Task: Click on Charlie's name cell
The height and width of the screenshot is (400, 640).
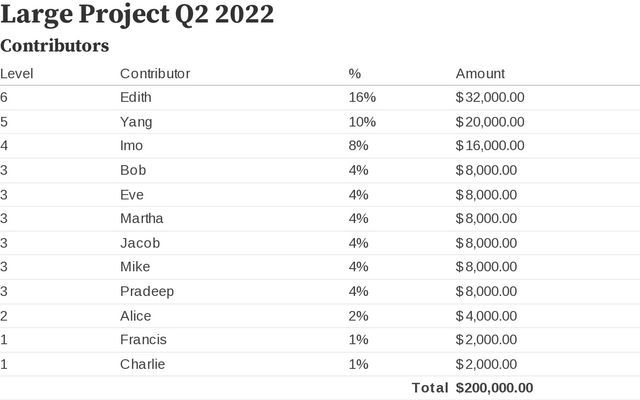Action: pyautogui.click(x=142, y=364)
